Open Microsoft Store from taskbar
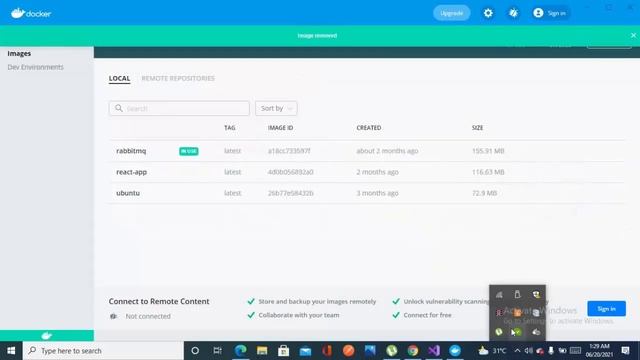Screen dimensions: 640x360 [284, 351]
